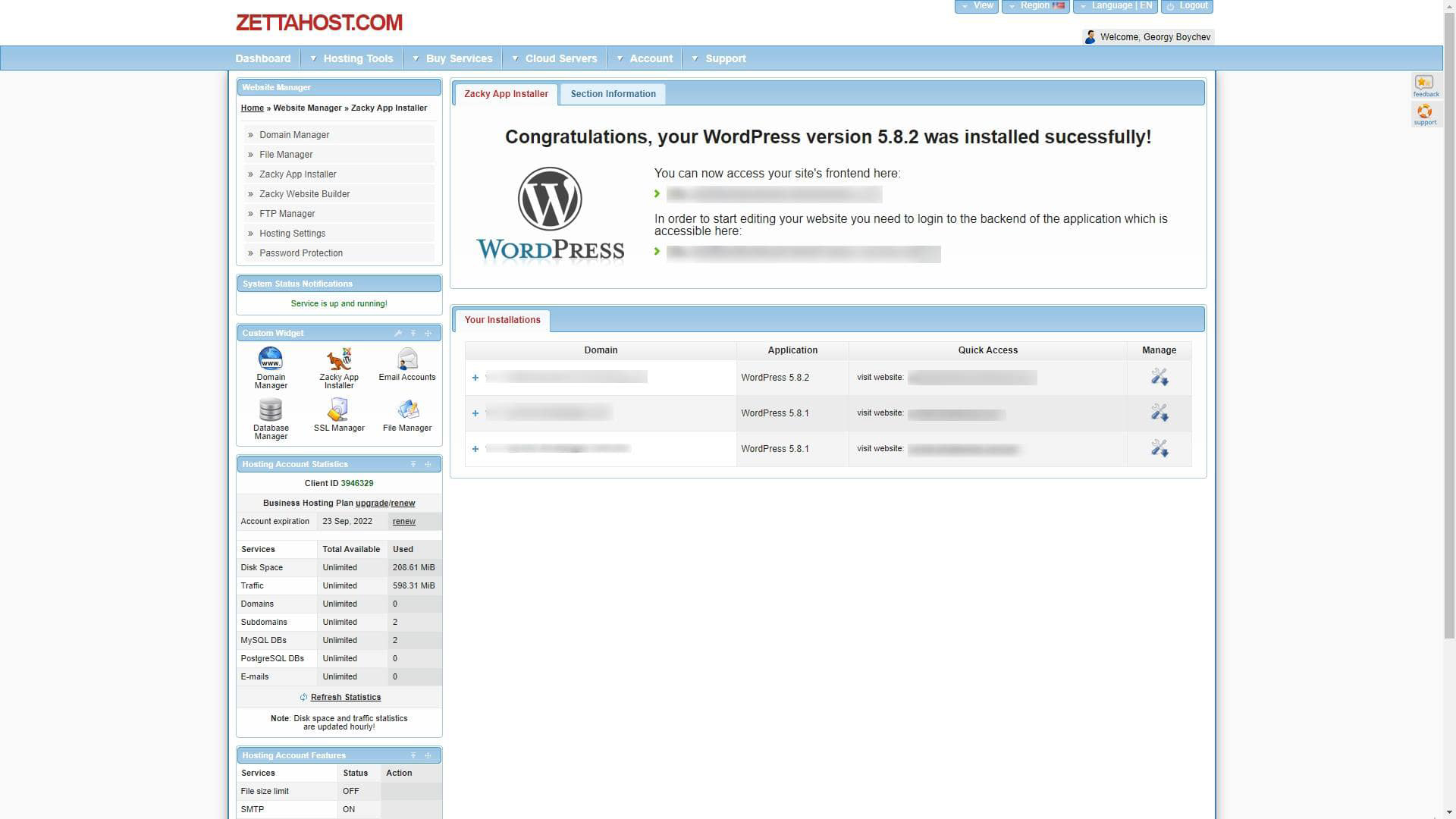Click the blurred backend login URL

[803, 253]
